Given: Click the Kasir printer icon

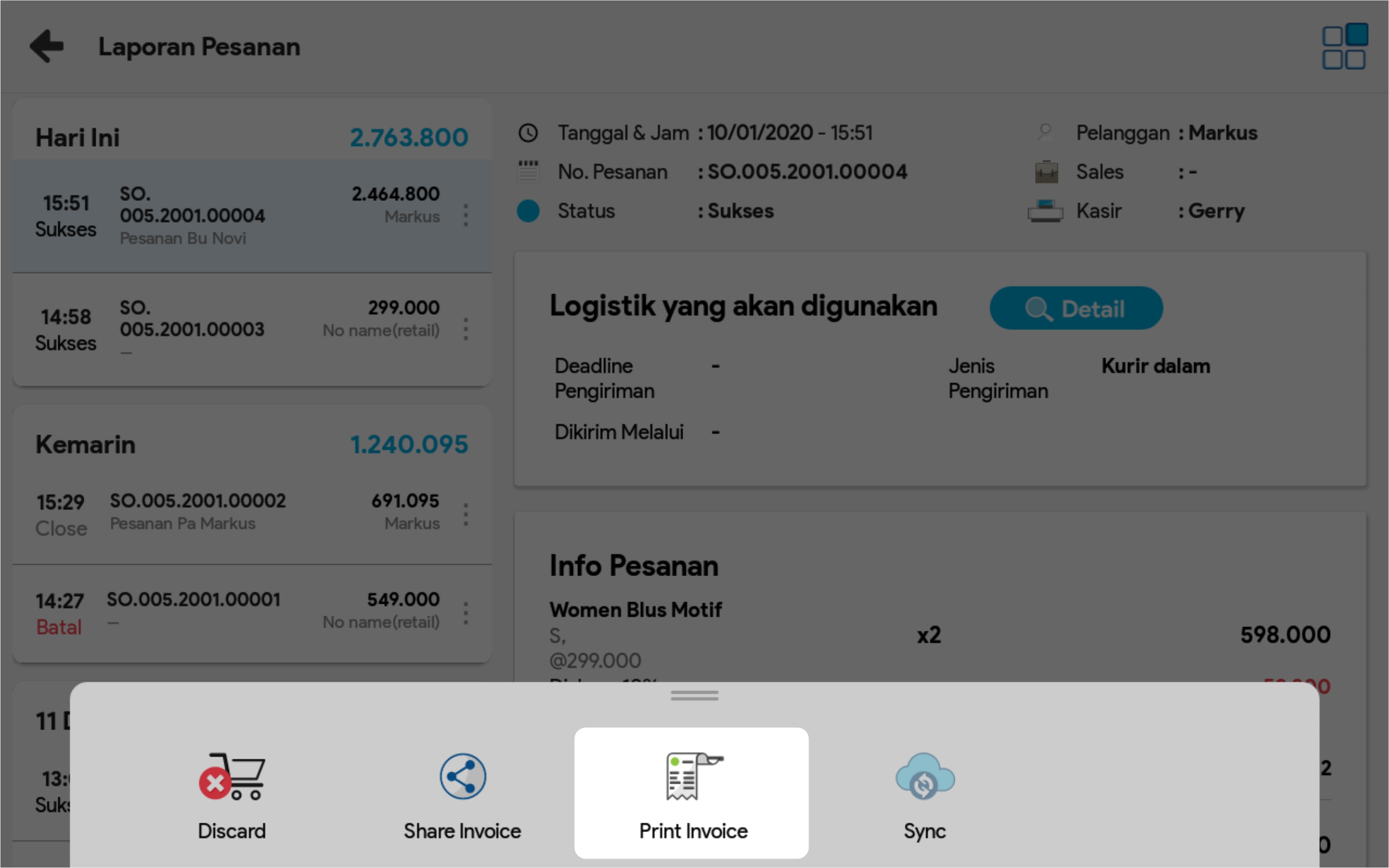Looking at the screenshot, I should tap(1045, 211).
